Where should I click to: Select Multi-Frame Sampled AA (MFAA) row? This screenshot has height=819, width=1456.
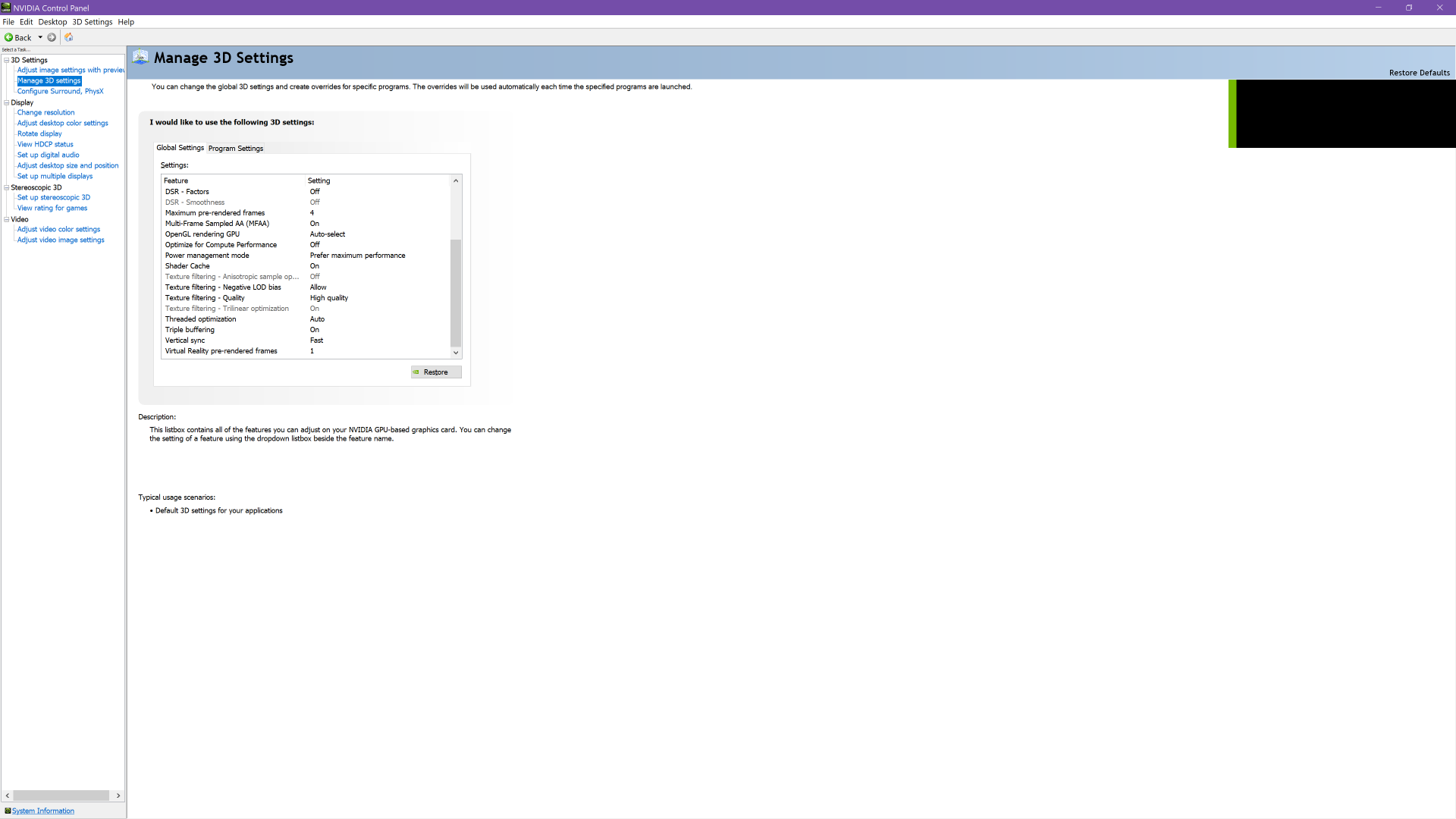tap(306, 224)
